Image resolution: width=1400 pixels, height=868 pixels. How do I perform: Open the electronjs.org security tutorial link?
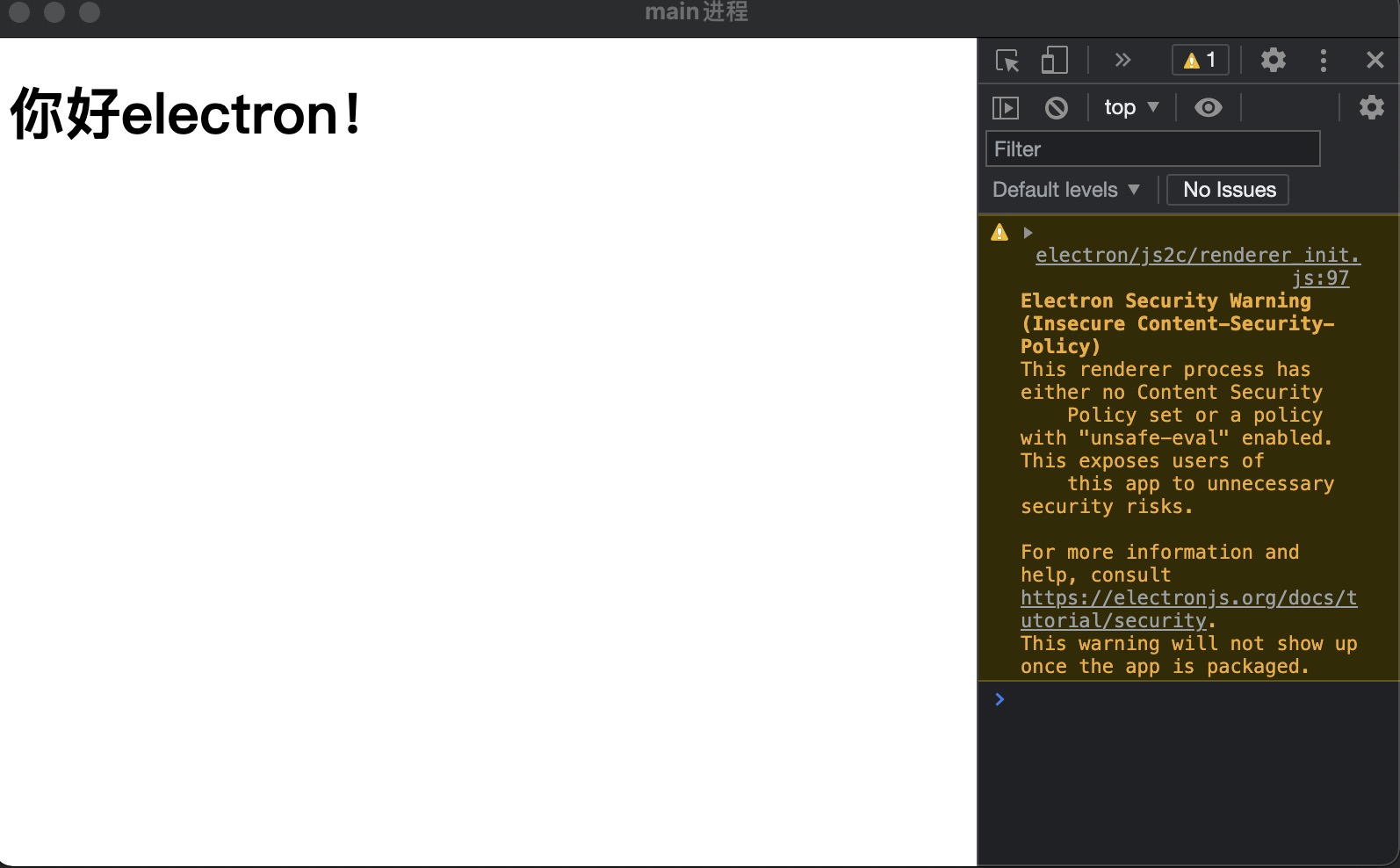tap(1188, 609)
